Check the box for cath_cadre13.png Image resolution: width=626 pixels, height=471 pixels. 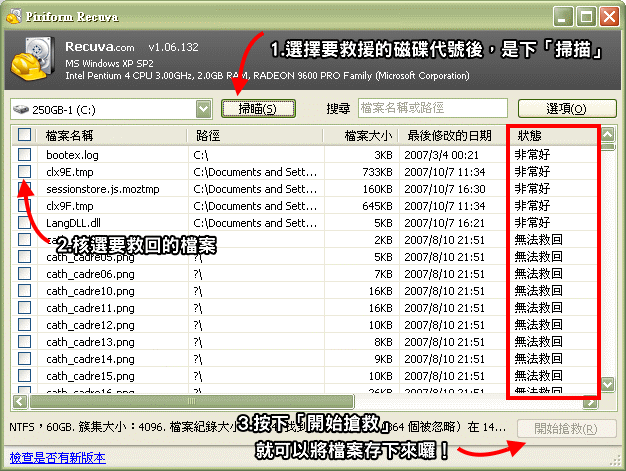pyautogui.click(x=24, y=342)
